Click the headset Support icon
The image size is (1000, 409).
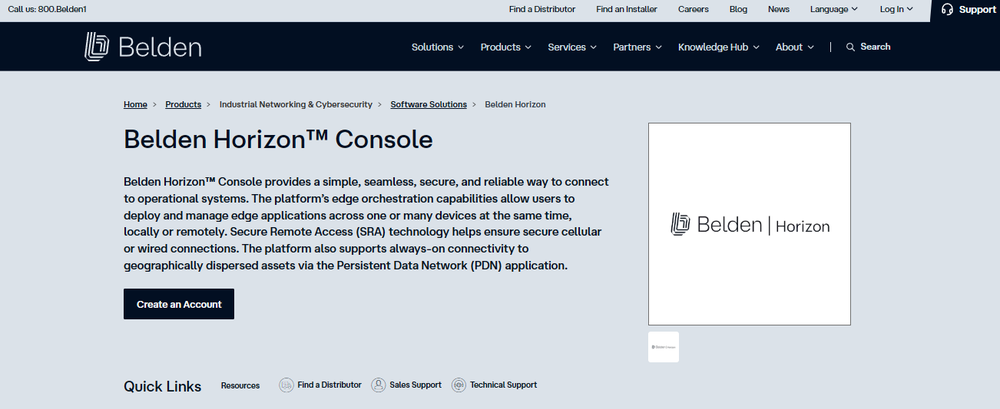click(x=947, y=10)
